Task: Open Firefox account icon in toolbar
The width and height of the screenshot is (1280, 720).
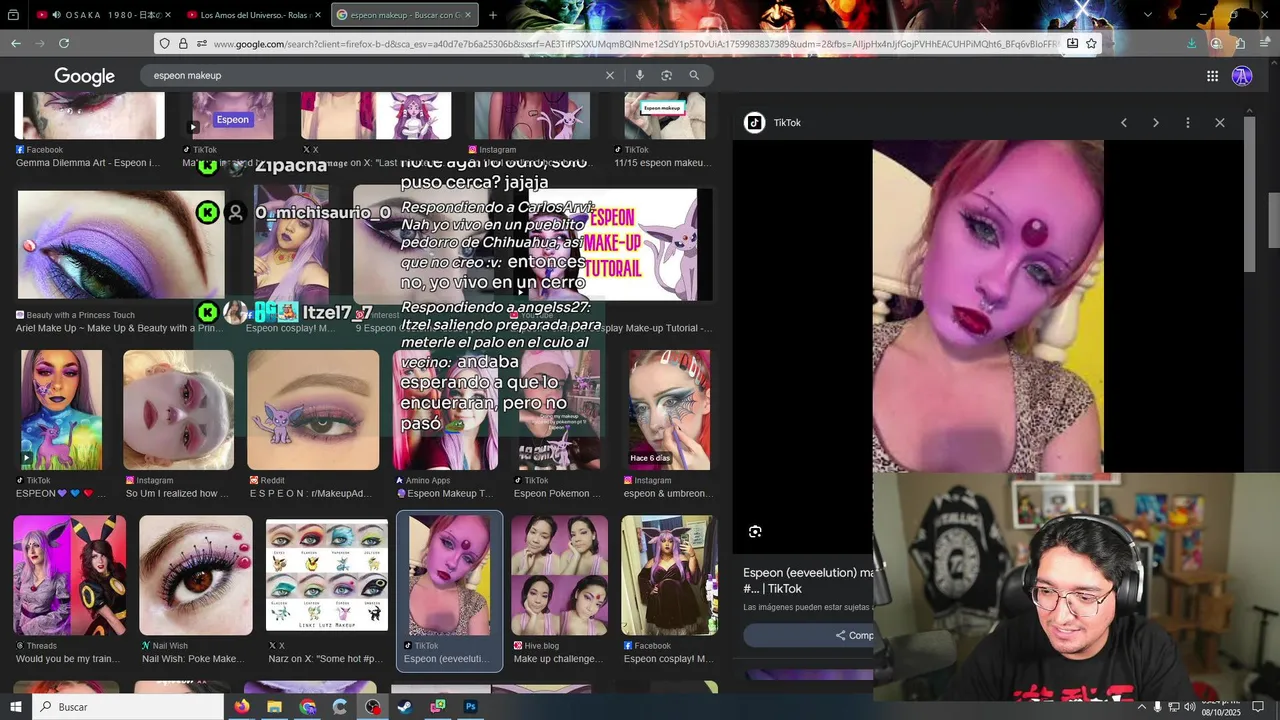Action: tap(1216, 43)
